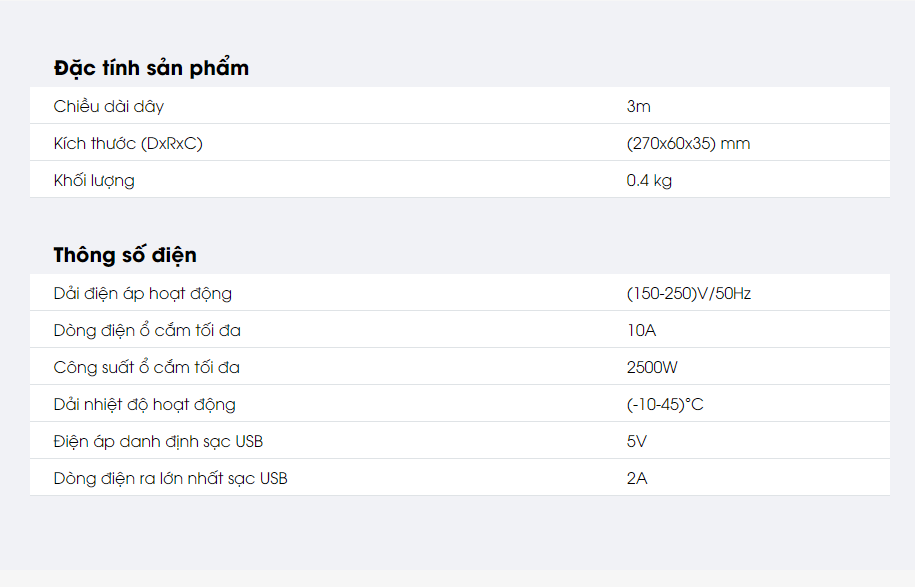The image size is (915, 587).
Task: Select the 'Kích thước (DxRxC)' label
Action: coord(128,144)
